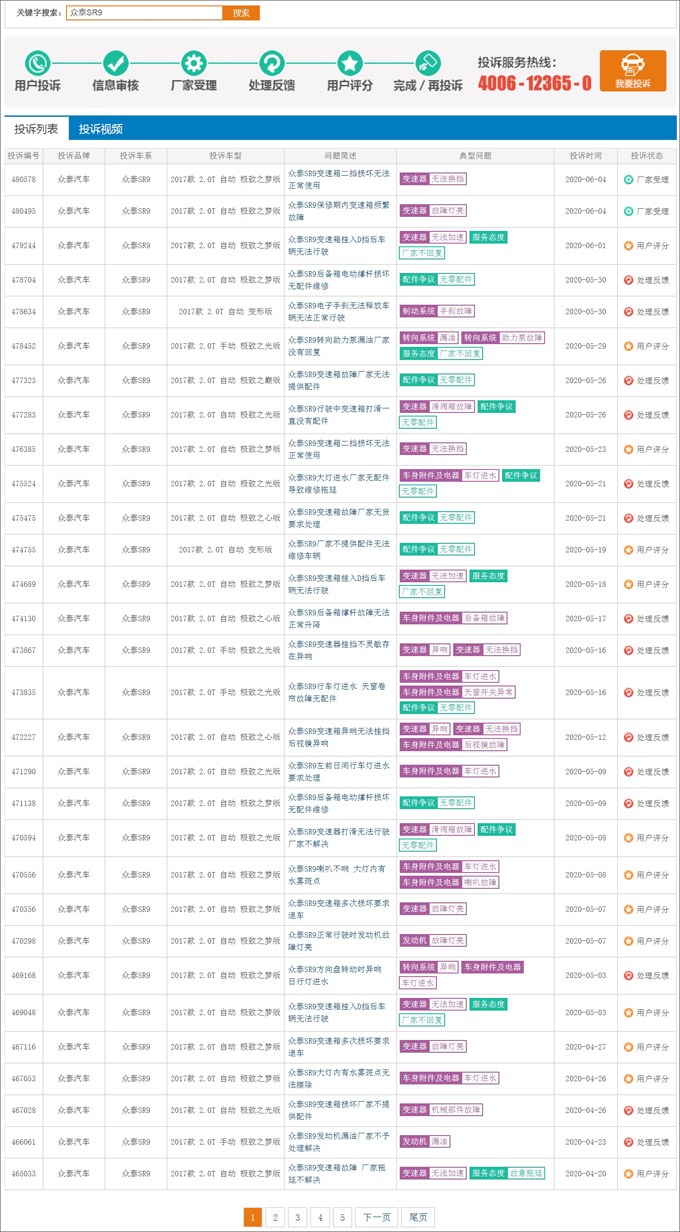This screenshot has width=680, height=1232.
Task: Click the 喇叭故障 tag in row 470556
Action: click(x=479, y=883)
